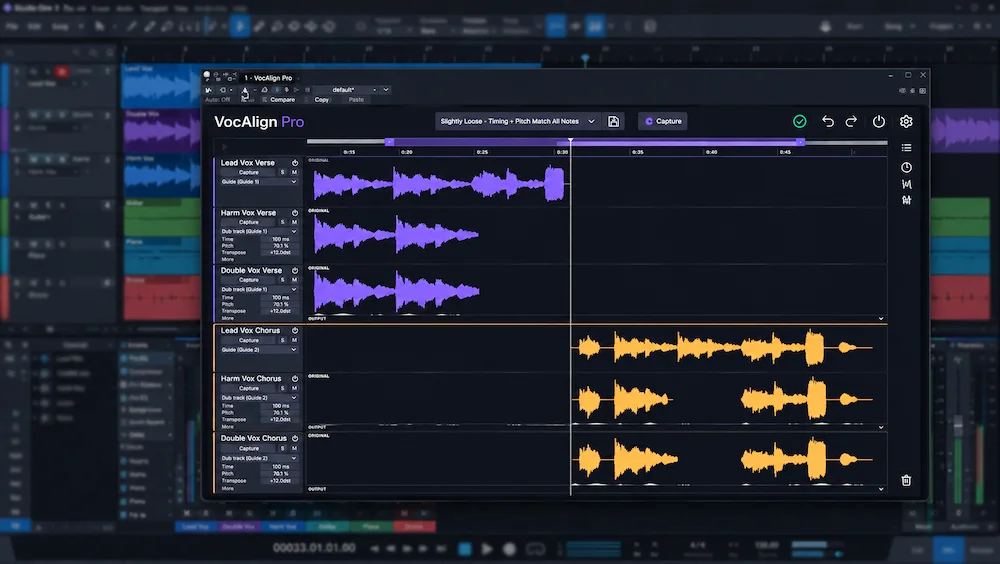Open VocAlign settings gear
The width and height of the screenshot is (1000, 564).
(906, 121)
